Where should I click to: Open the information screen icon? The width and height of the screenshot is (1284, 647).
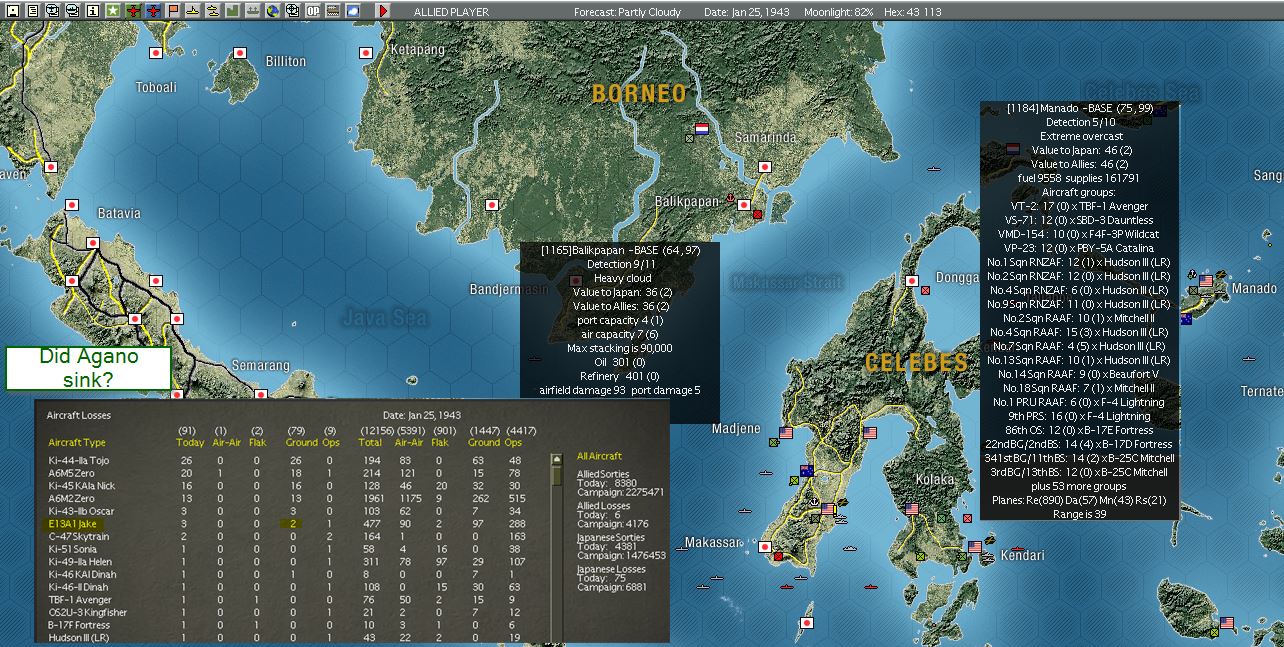point(93,11)
